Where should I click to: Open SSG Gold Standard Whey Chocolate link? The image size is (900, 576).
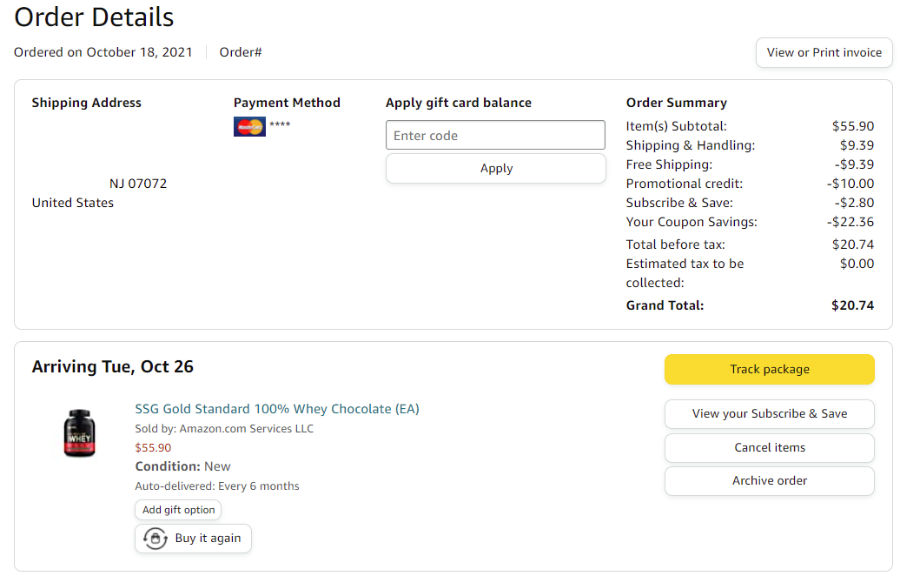[x=277, y=409]
